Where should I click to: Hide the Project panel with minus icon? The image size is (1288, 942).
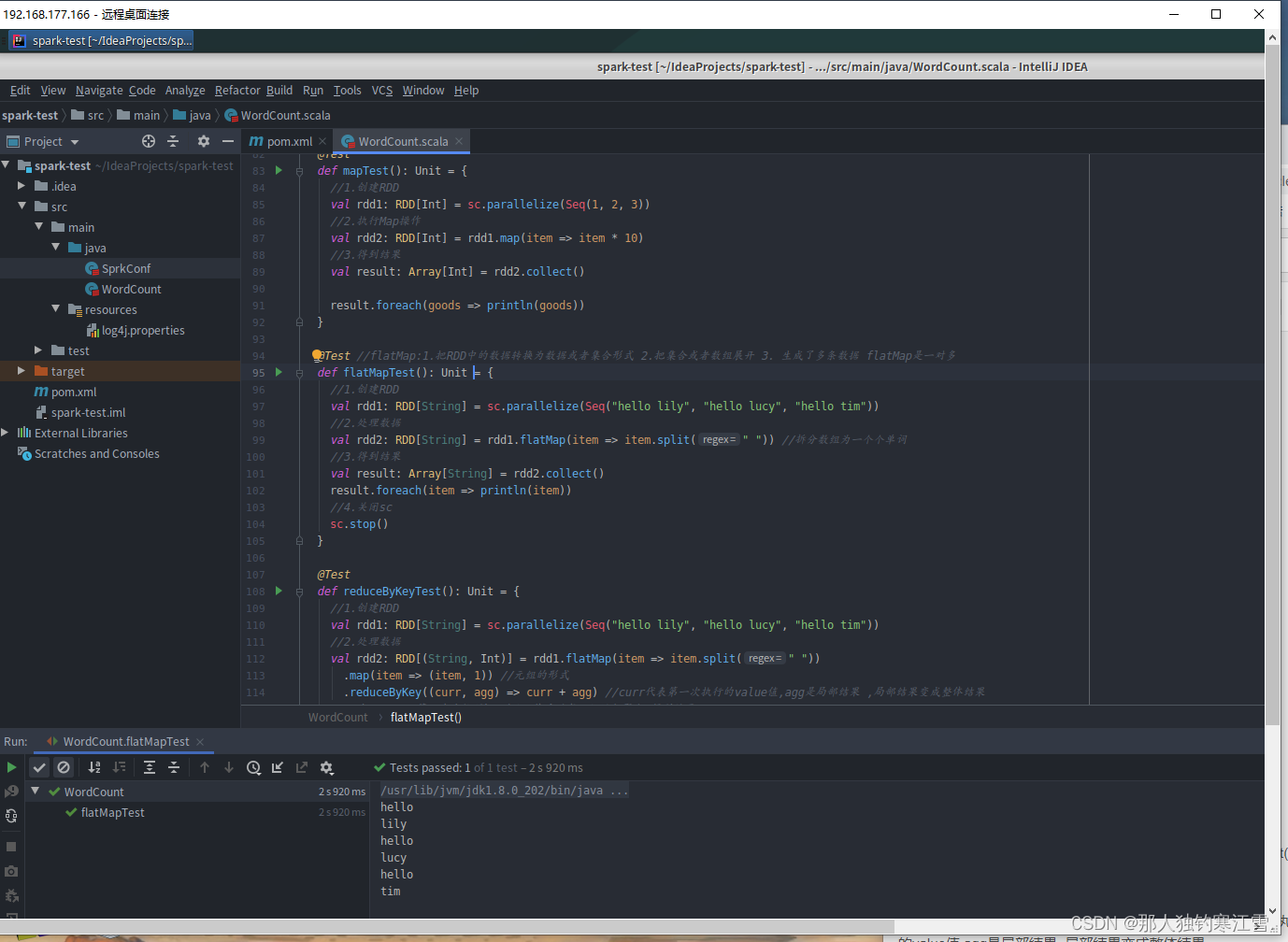(228, 141)
